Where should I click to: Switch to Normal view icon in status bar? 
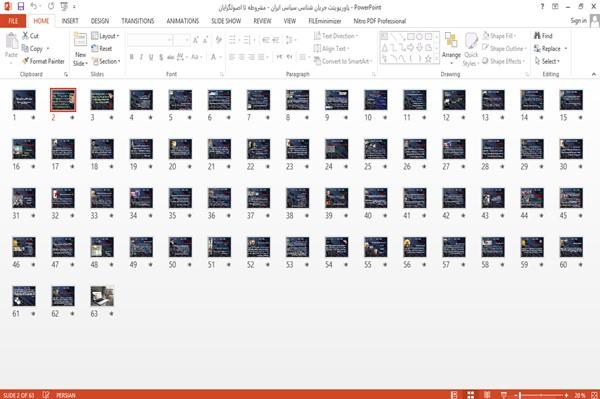(x=454, y=395)
